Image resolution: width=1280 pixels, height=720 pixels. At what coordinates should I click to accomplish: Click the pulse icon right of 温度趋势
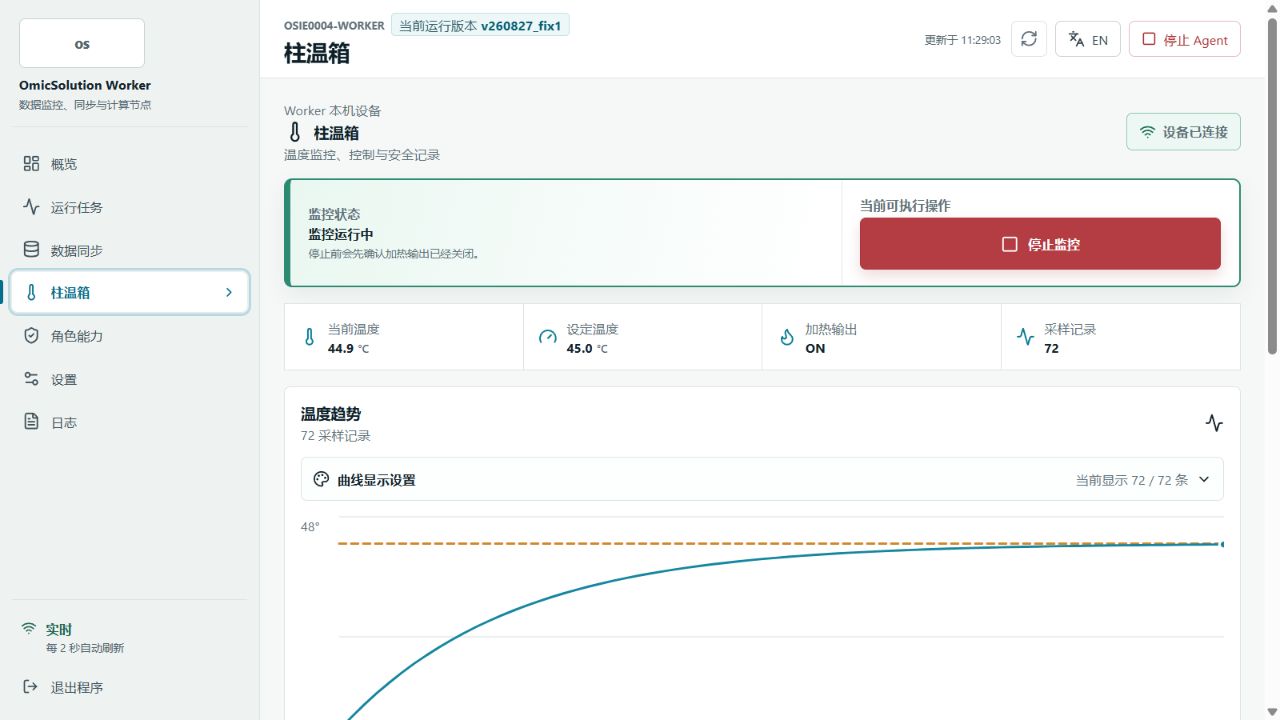pyautogui.click(x=1214, y=423)
